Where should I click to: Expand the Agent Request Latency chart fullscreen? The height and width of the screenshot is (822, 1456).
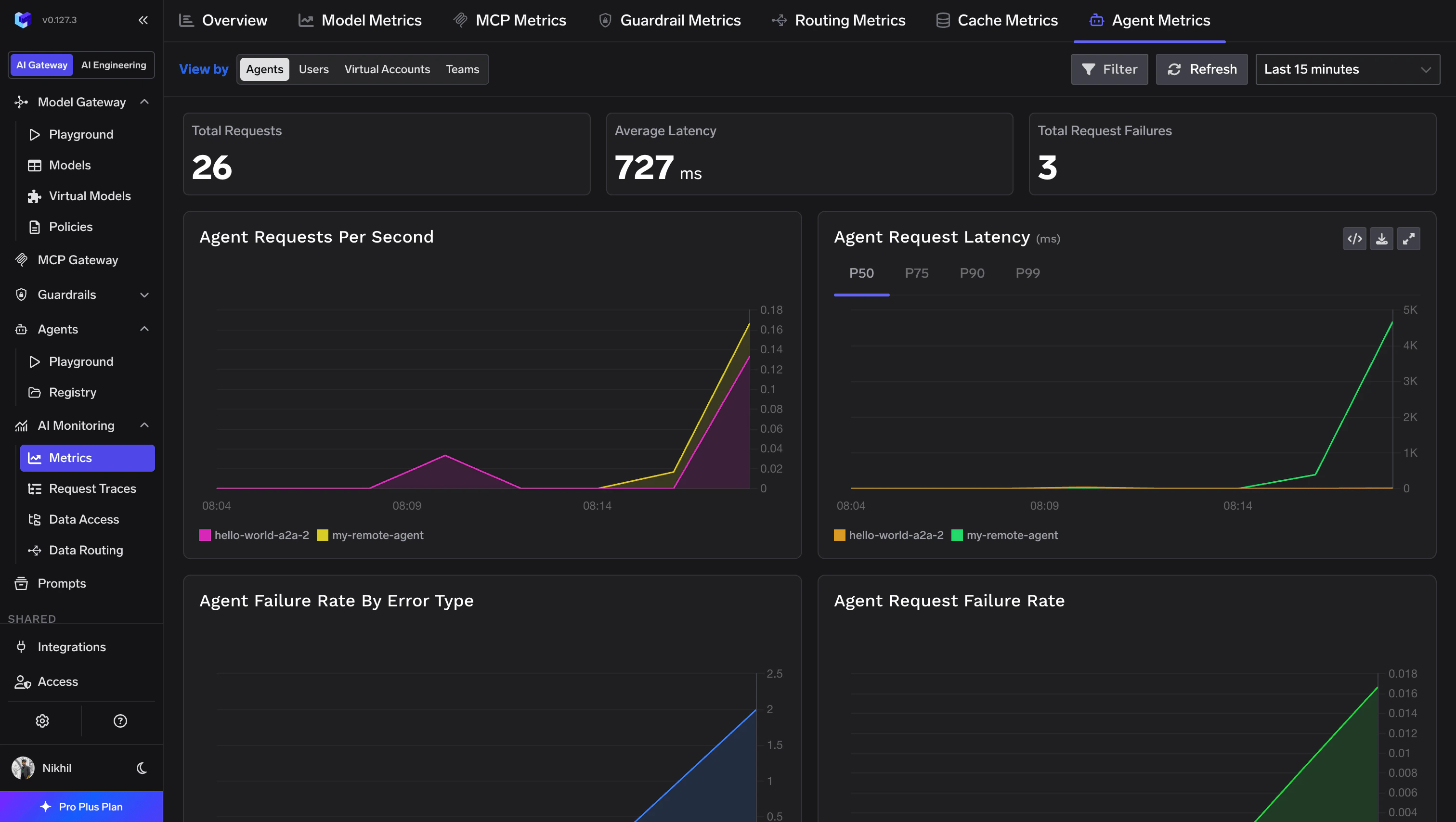pos(1408,238)
